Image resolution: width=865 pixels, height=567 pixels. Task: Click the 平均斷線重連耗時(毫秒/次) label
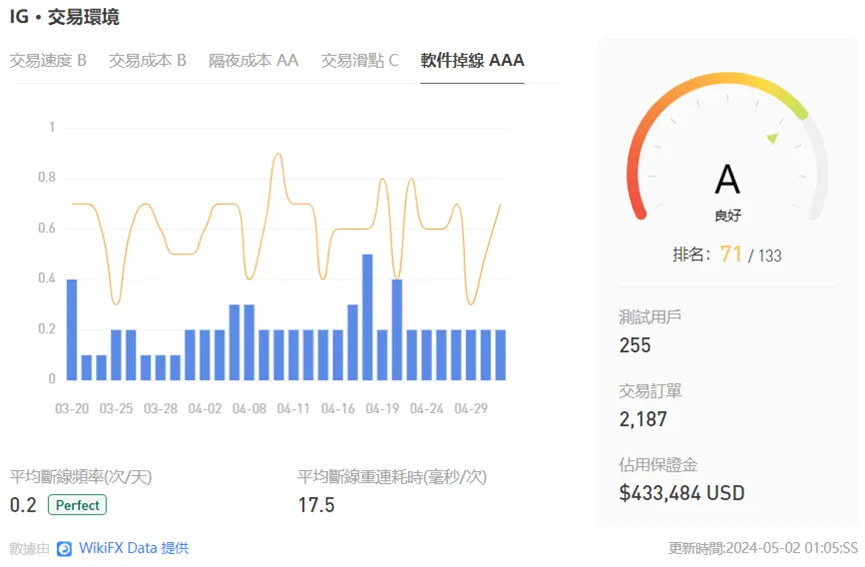tap(392, 477)
